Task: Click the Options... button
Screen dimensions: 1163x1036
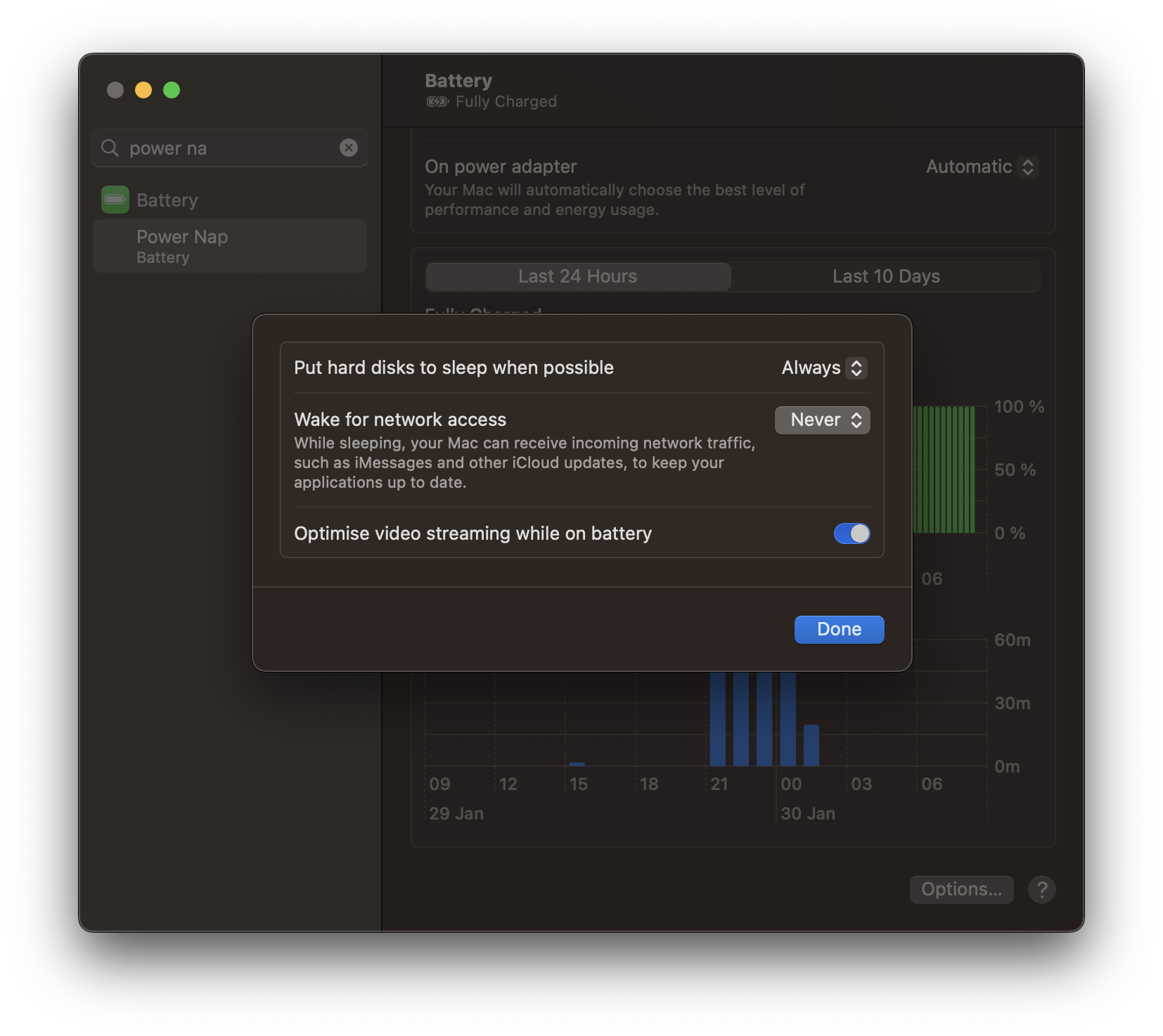Action: 962,889
